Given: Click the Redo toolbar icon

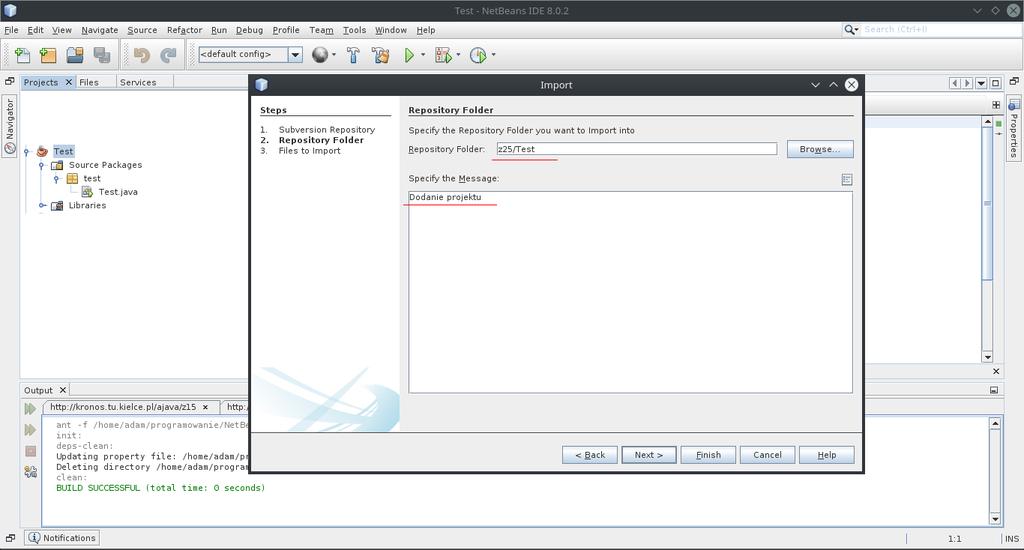Looking at the screenshot, I should coord(168,56).
